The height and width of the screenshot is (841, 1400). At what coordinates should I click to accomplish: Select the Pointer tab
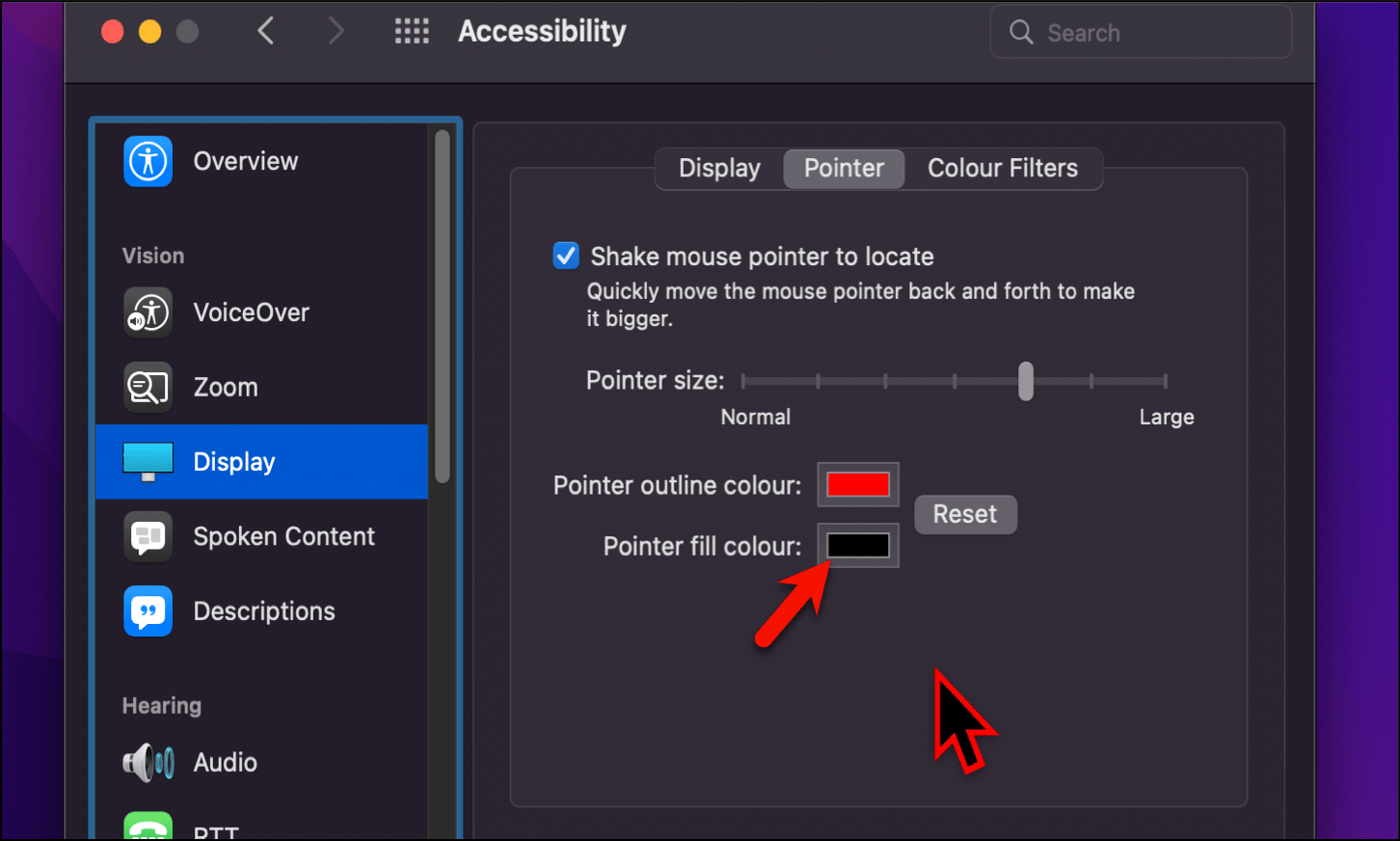[843, 168]
